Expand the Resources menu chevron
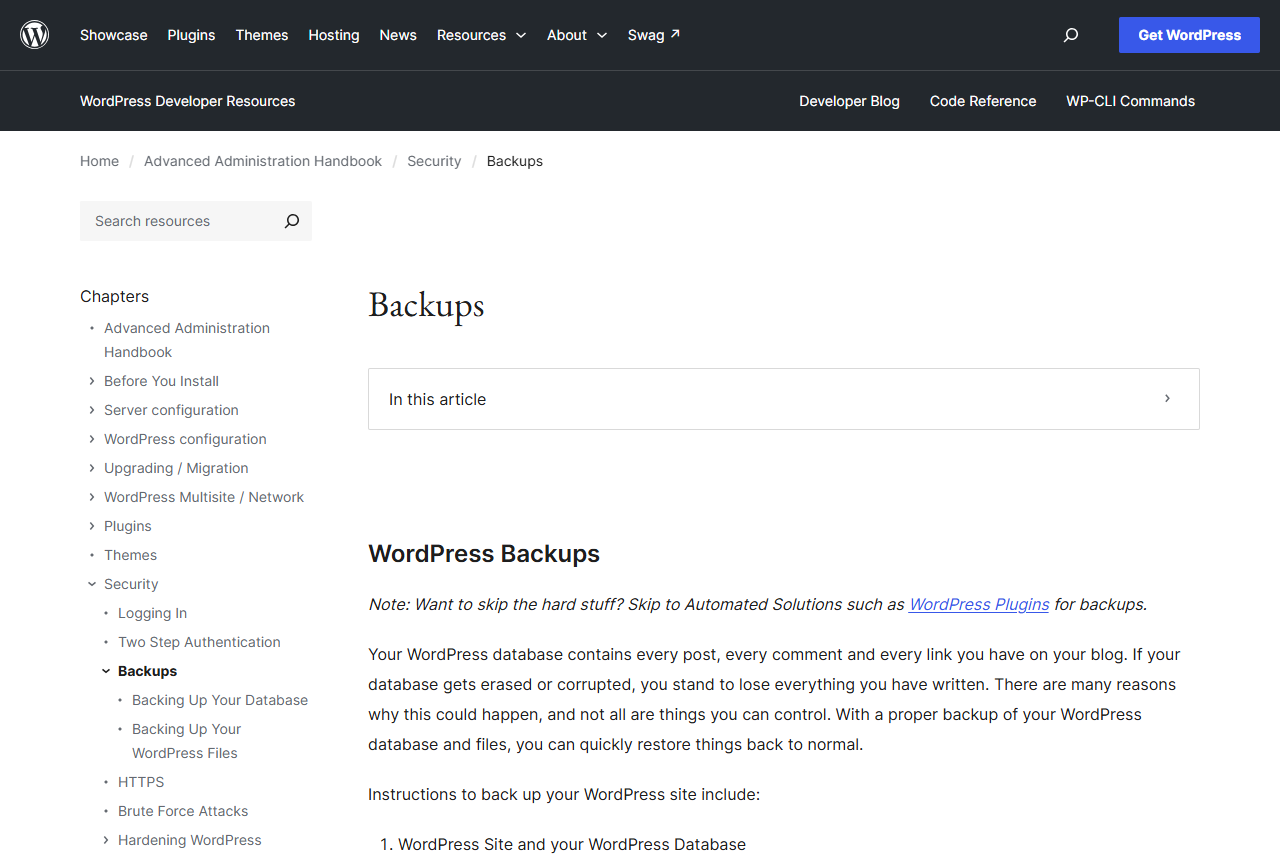 coord(521,35)
